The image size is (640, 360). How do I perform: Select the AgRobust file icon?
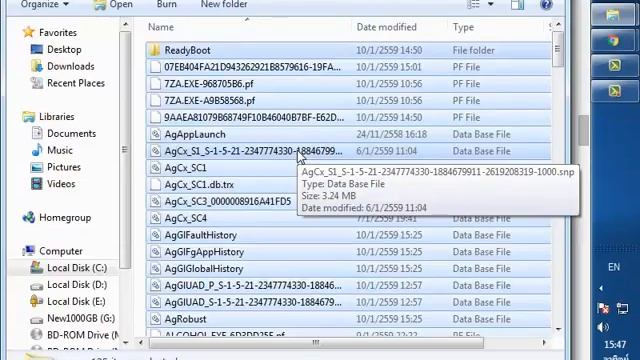click(155, 319)
